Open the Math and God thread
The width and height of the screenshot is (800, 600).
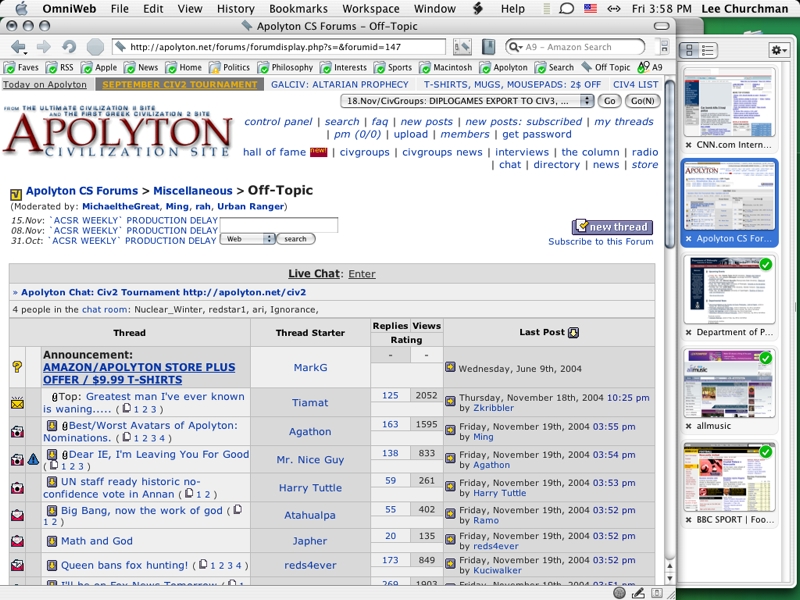point(97,541)
